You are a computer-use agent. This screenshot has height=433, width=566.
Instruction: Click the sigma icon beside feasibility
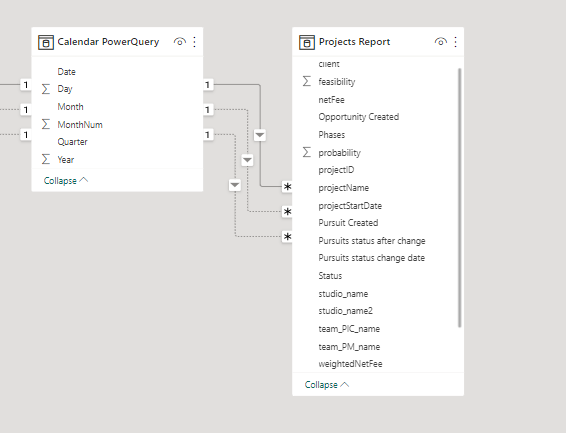pos(306,81)
